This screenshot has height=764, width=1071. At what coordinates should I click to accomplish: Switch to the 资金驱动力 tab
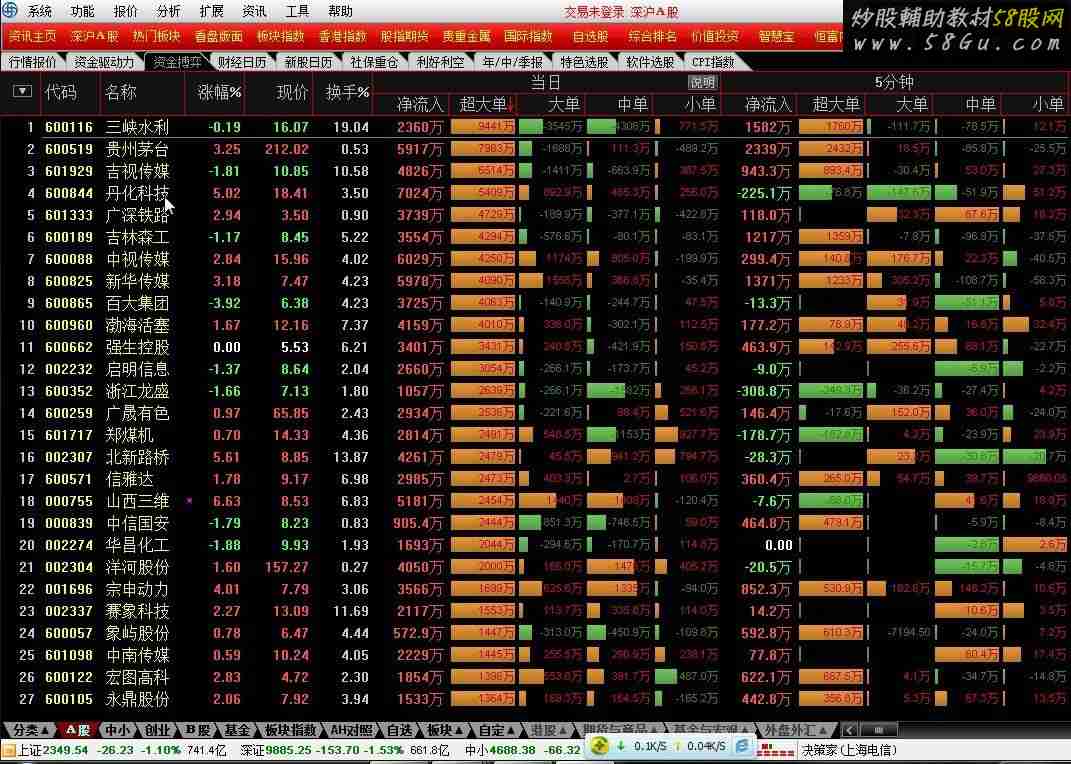(x=105, y=62)
